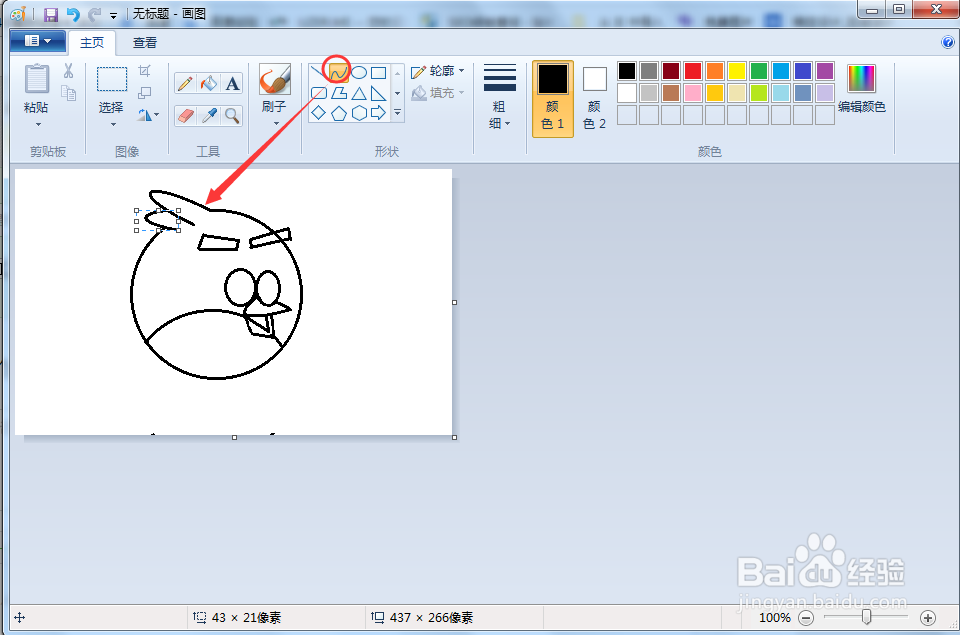960x635 pixels.
Task: Choose the Diamond shape
Action: pos(319,113)
